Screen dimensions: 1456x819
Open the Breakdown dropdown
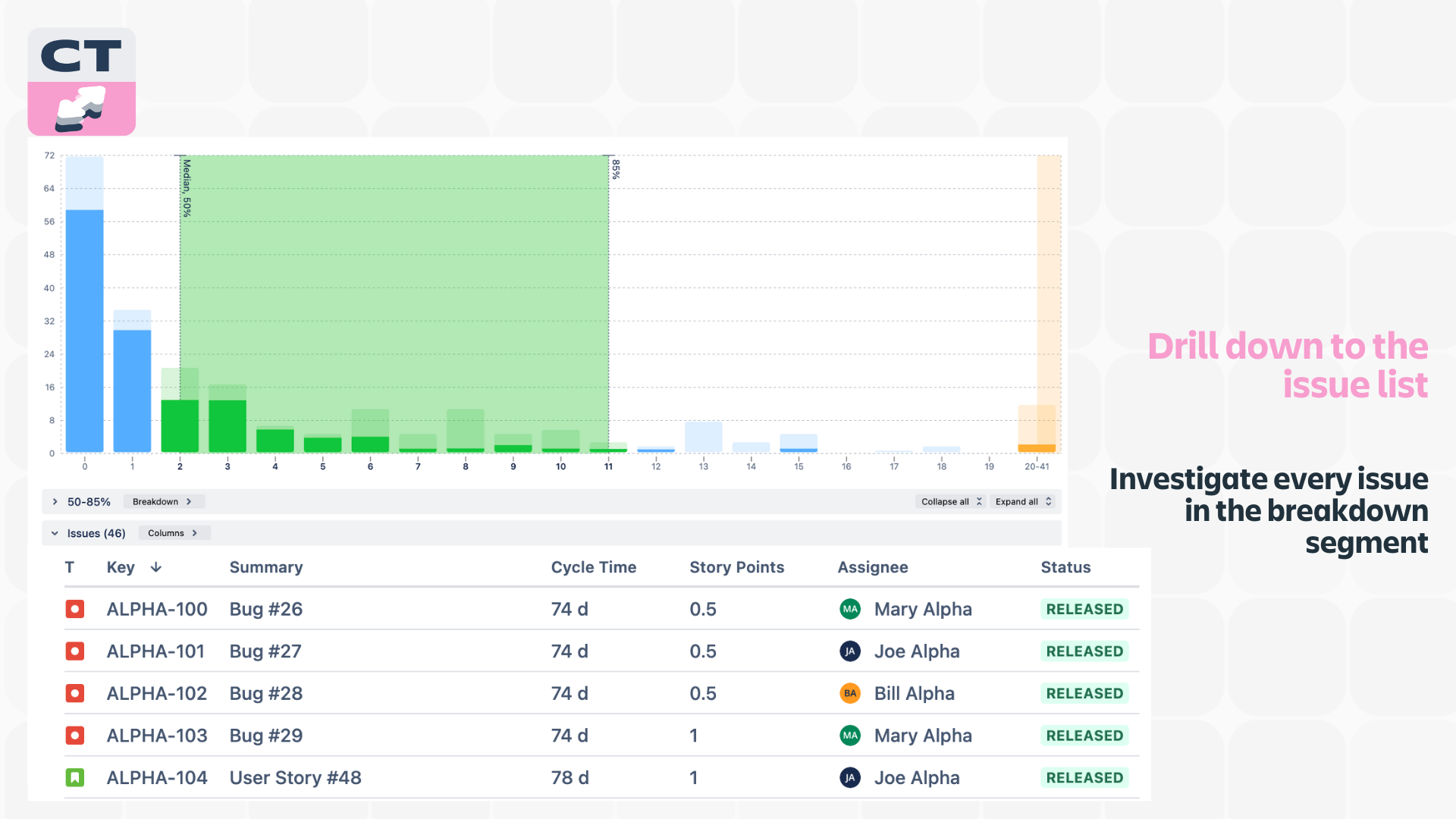[162, 502]
